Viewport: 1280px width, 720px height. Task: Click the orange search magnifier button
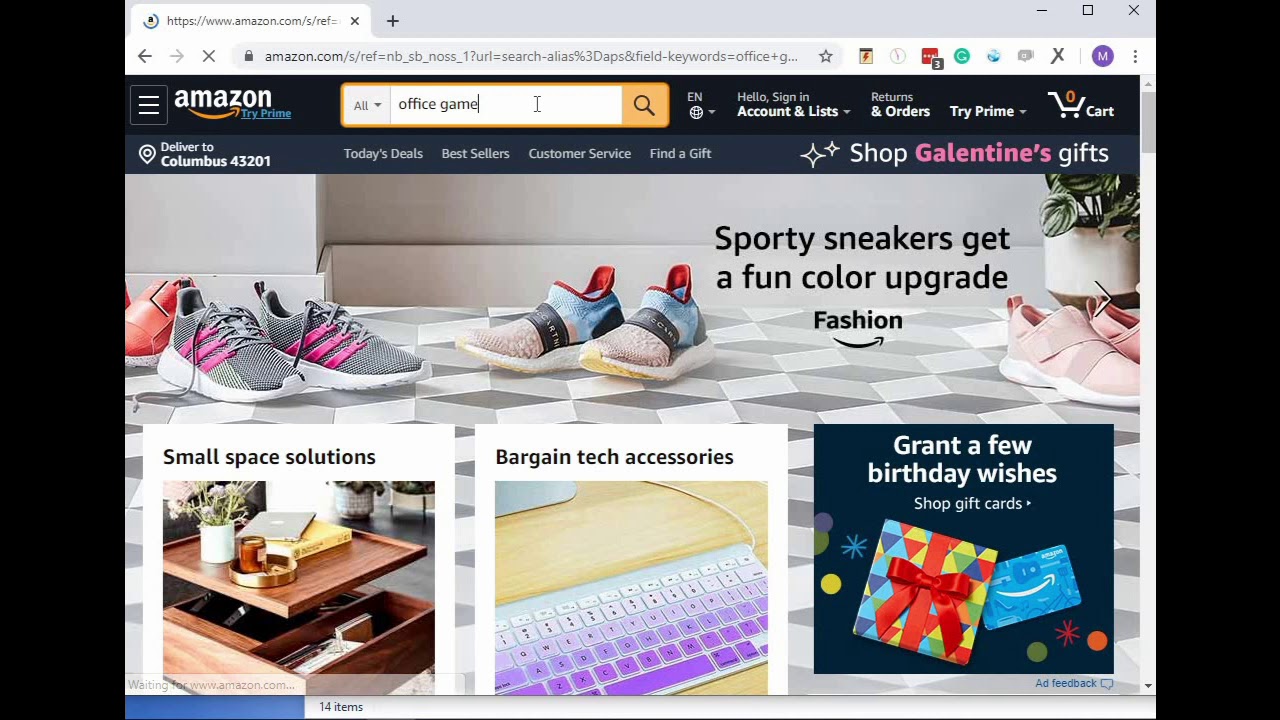coord(644,105)
